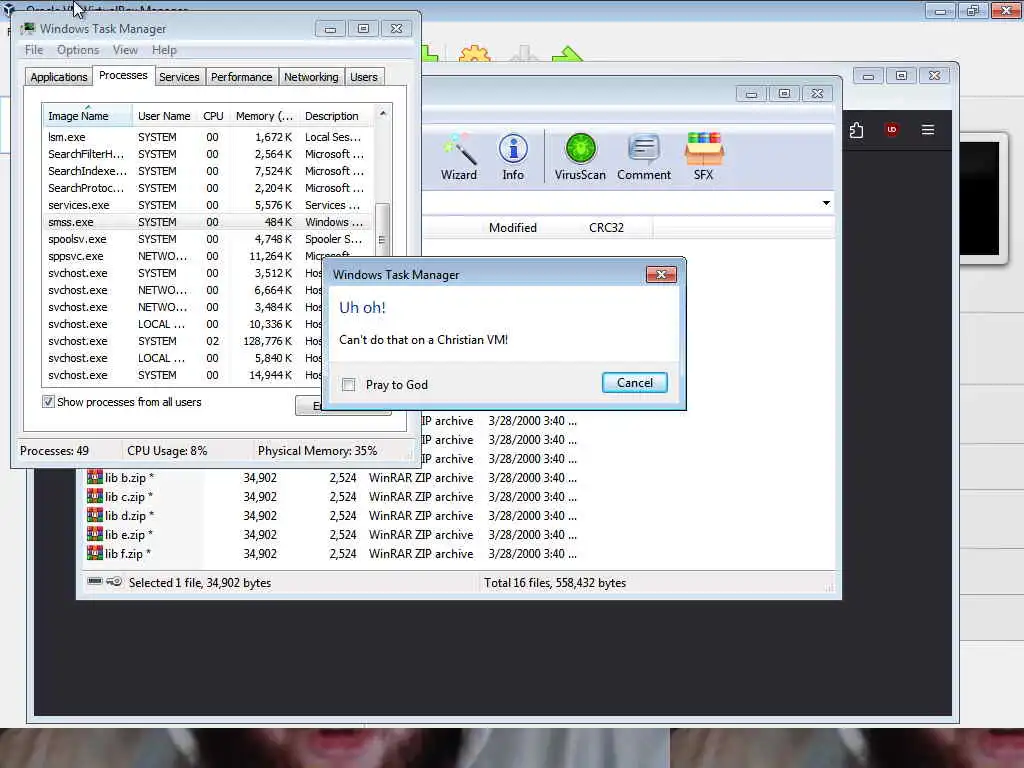Select the lsm.exe process
Screen dimensions: 1024x768
[208, 137]
